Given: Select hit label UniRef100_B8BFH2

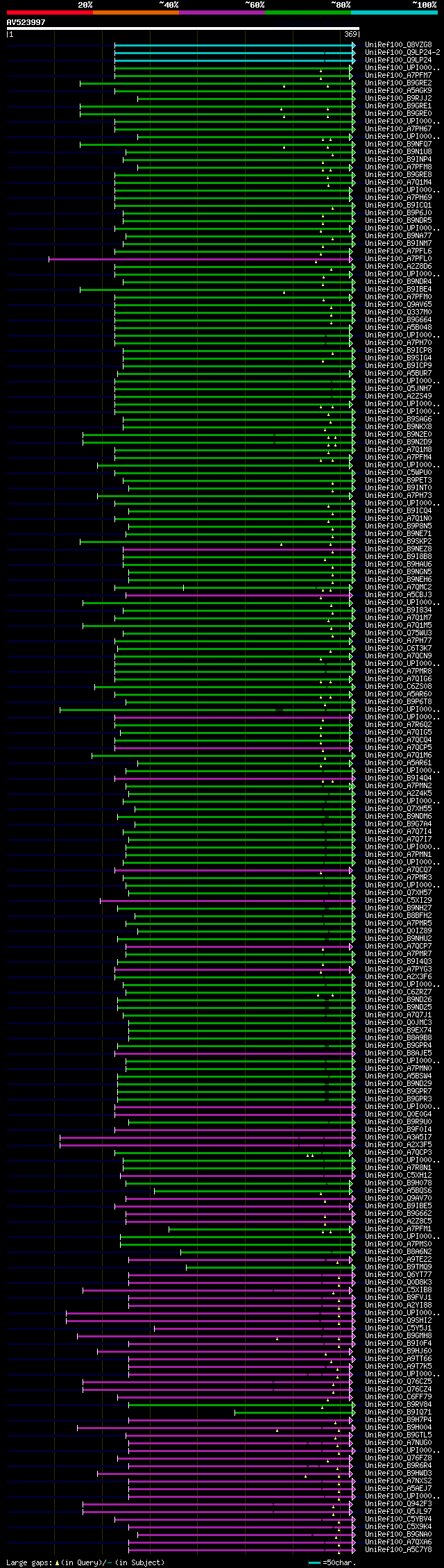Looking at the screenshot, I should (398, 916).
